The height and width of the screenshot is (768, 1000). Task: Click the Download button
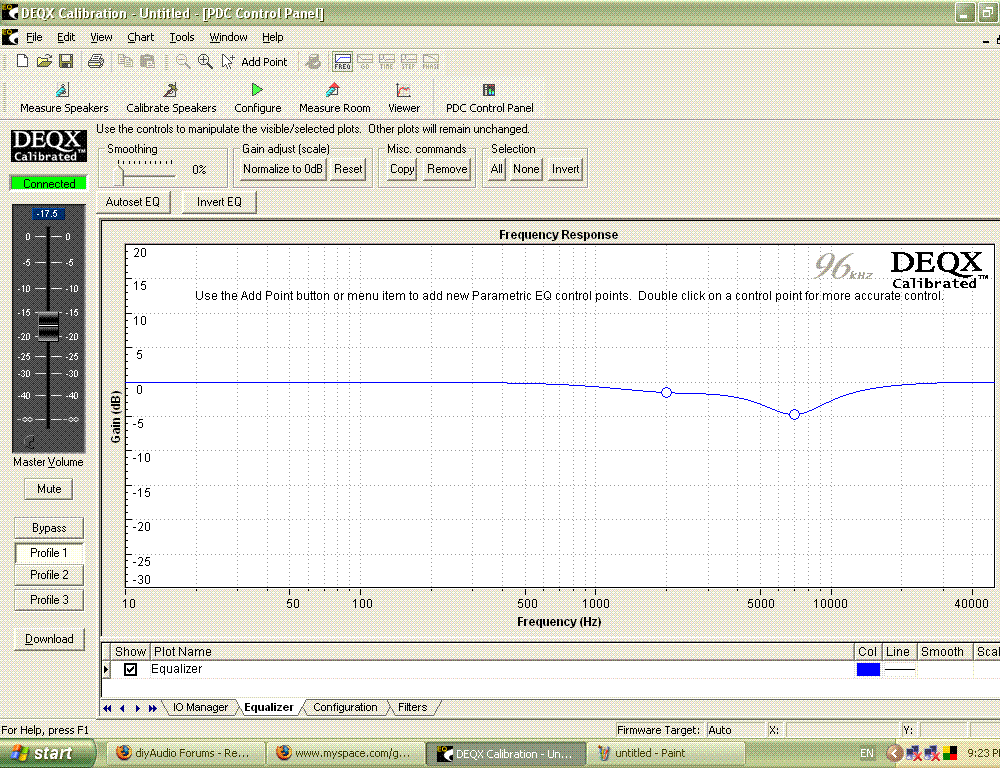point(49,639)
